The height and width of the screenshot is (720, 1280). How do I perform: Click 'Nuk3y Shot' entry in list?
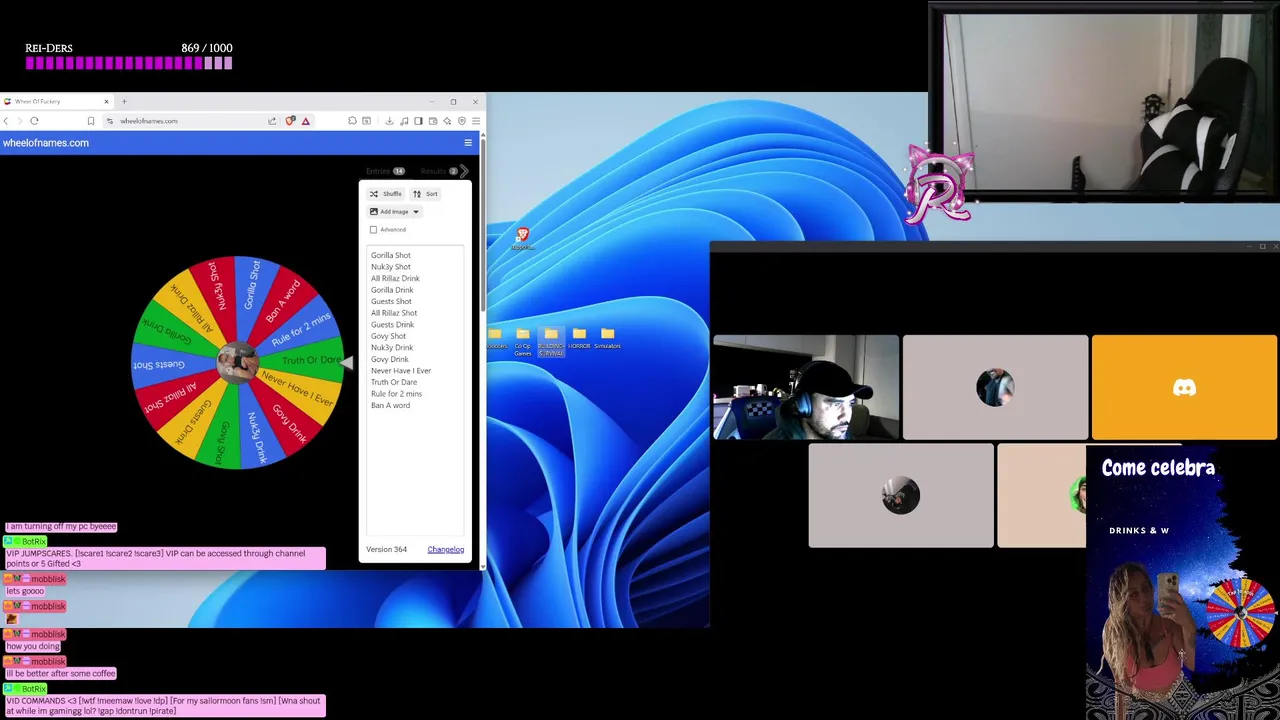tap(391, 267)
